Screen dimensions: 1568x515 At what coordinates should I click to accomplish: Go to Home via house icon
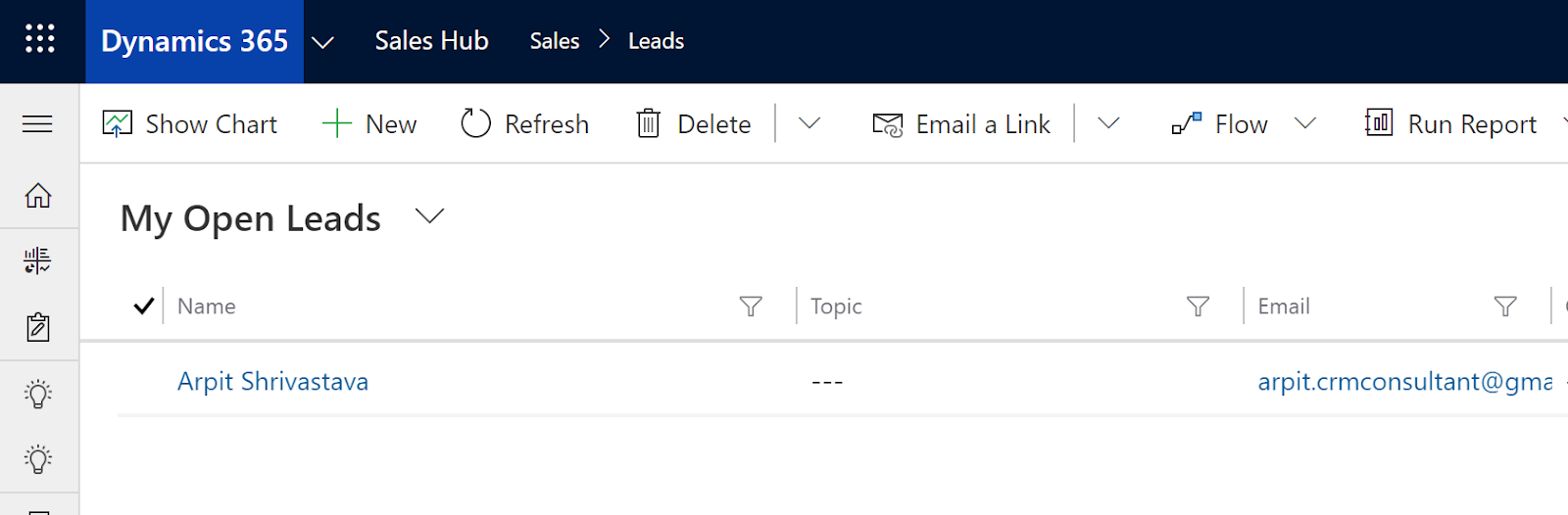pos(38,196)
